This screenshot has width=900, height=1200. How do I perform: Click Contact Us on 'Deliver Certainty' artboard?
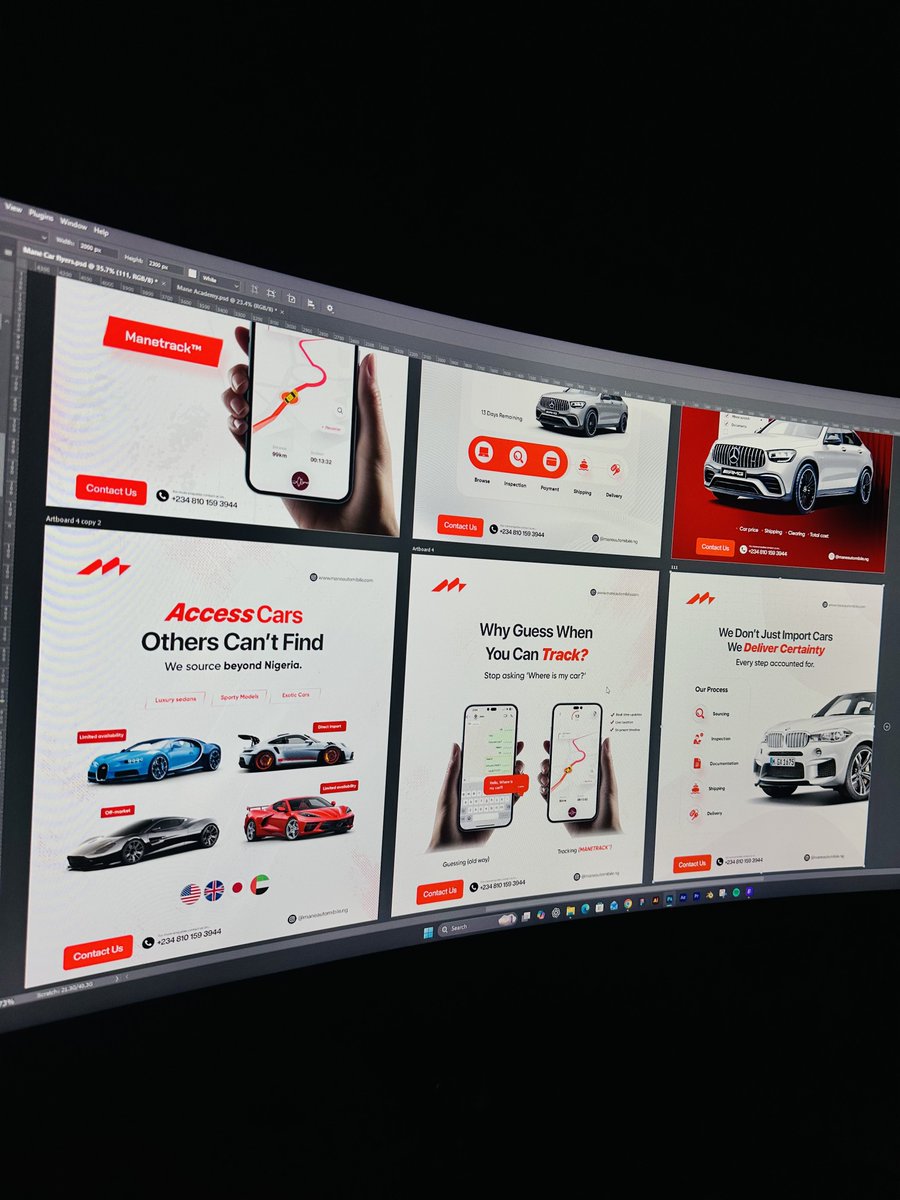[691, 863]
